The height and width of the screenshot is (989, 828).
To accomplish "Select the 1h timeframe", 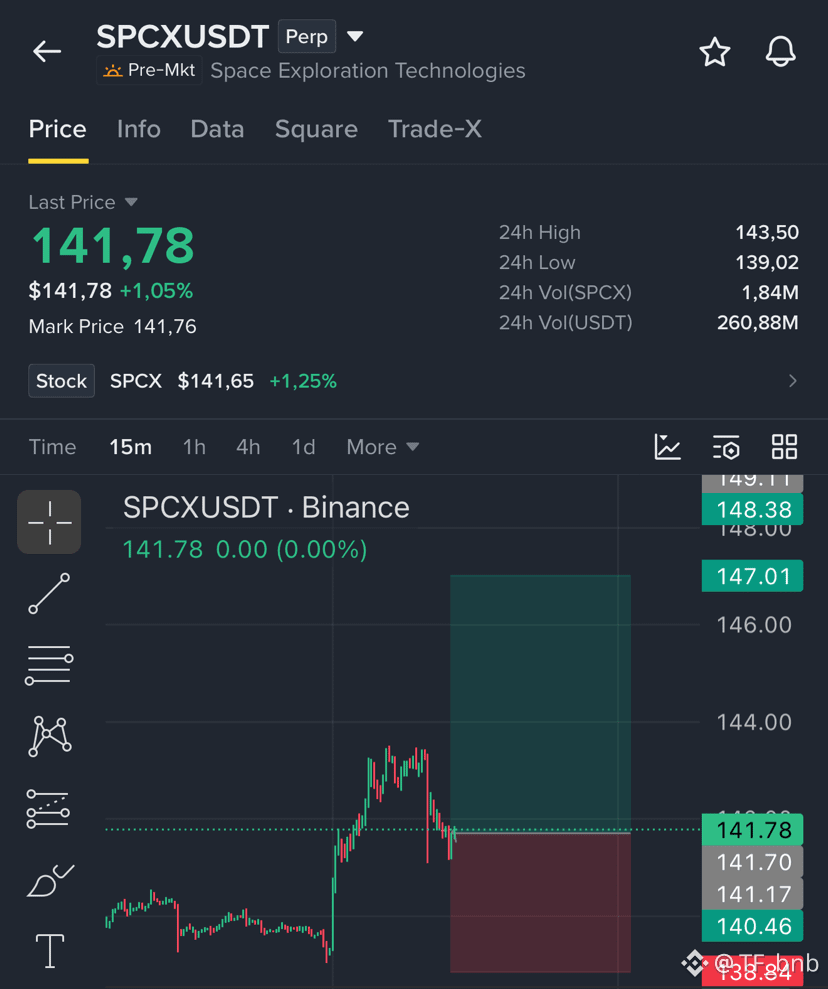I will tap(194, 447).
